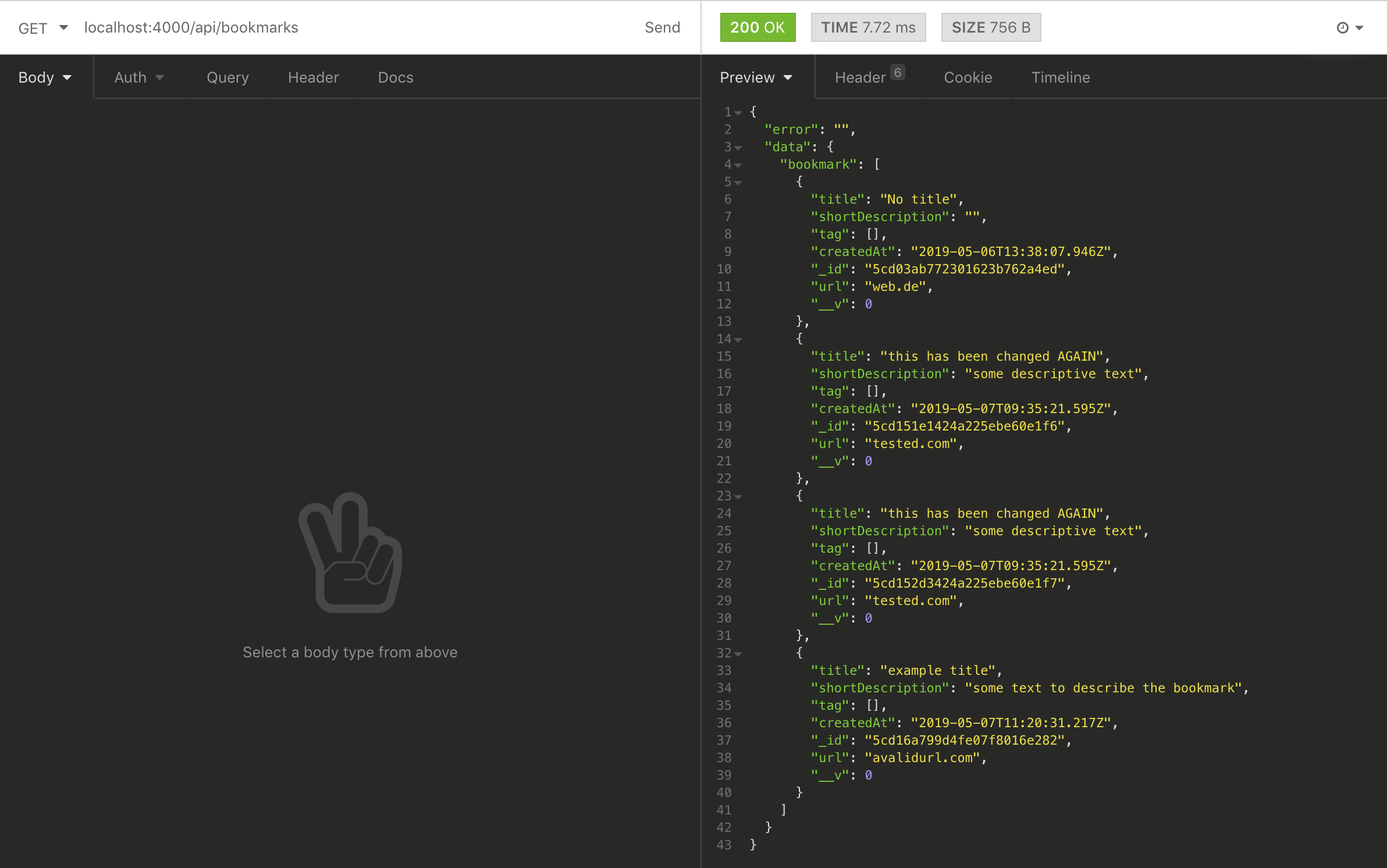The height and width of the screenshot is (868, 1387).
Task: Collapse the bookmark array on line 4
Action: [738, 165]
